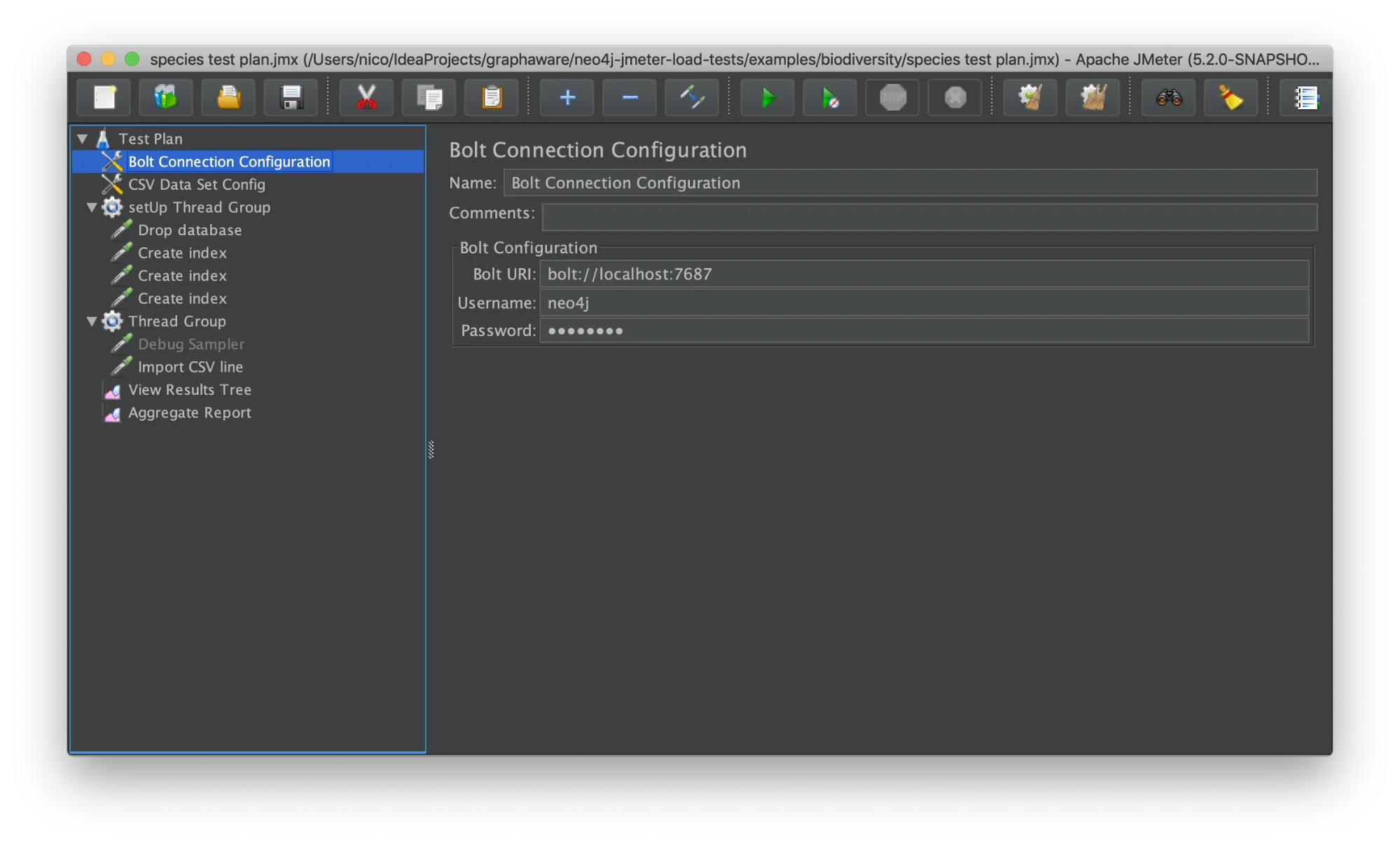Click the Toggle enable/disable icon

click(692, 97)
